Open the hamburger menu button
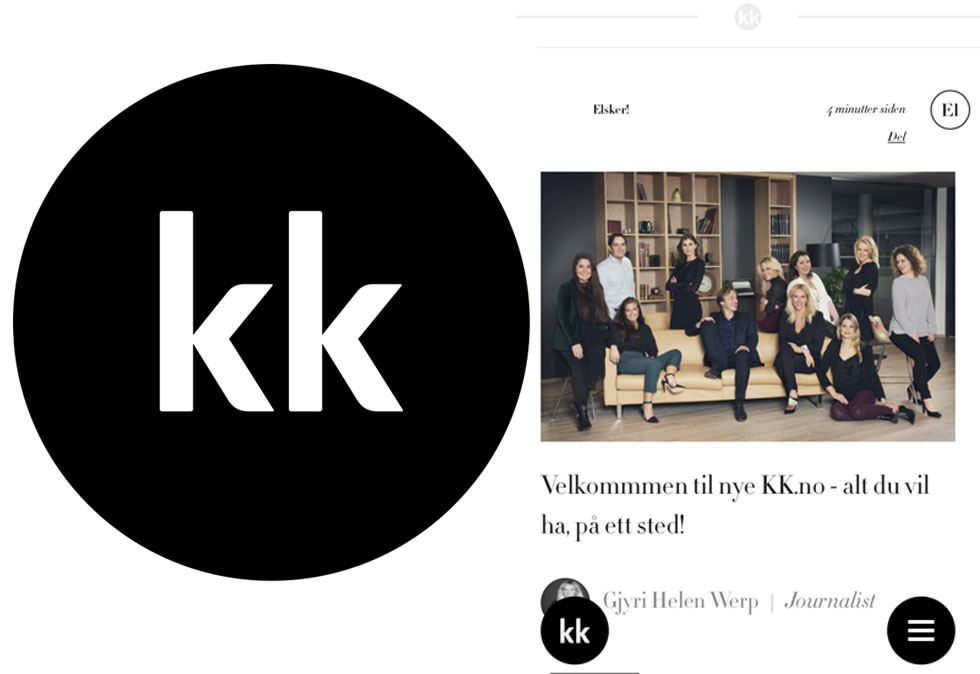980x674 pixels. [x=921, y=630]
